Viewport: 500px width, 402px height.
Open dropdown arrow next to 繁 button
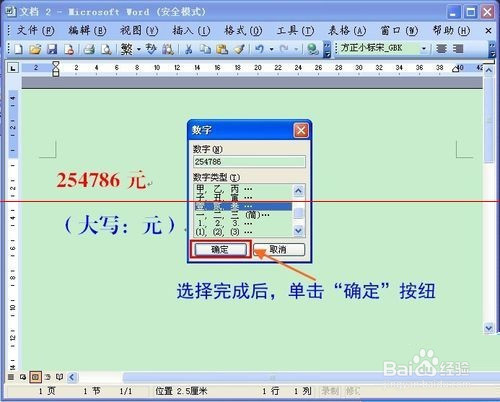[x=139, y=49]
